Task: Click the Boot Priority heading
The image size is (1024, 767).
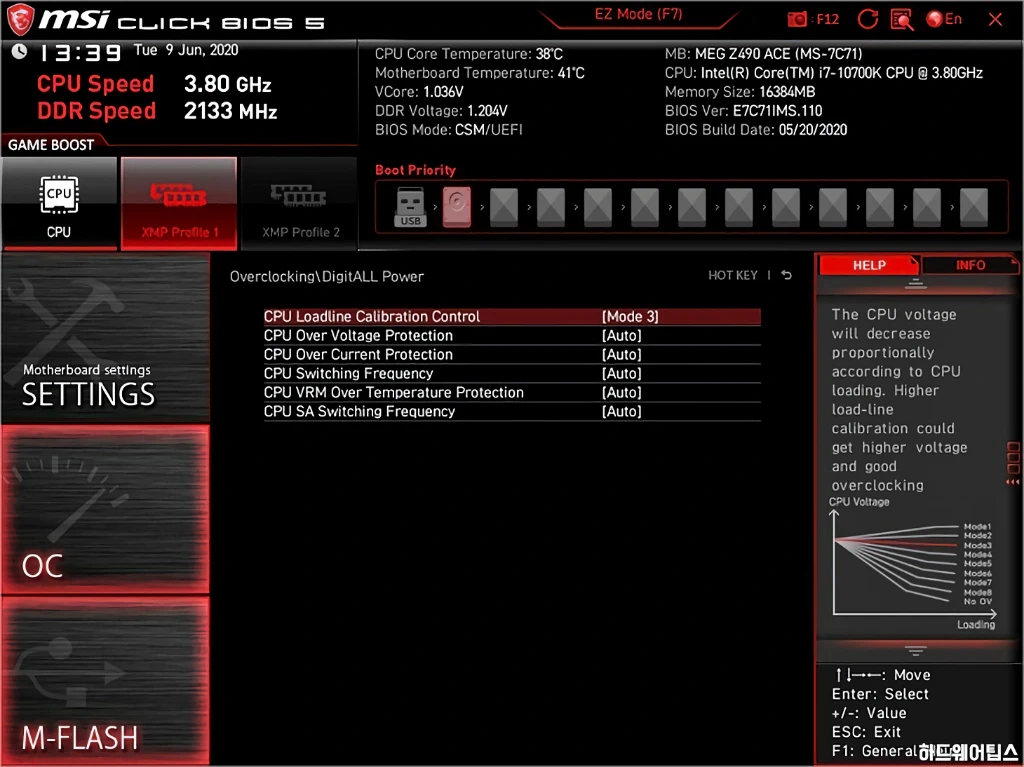Action: pos(415,170)
